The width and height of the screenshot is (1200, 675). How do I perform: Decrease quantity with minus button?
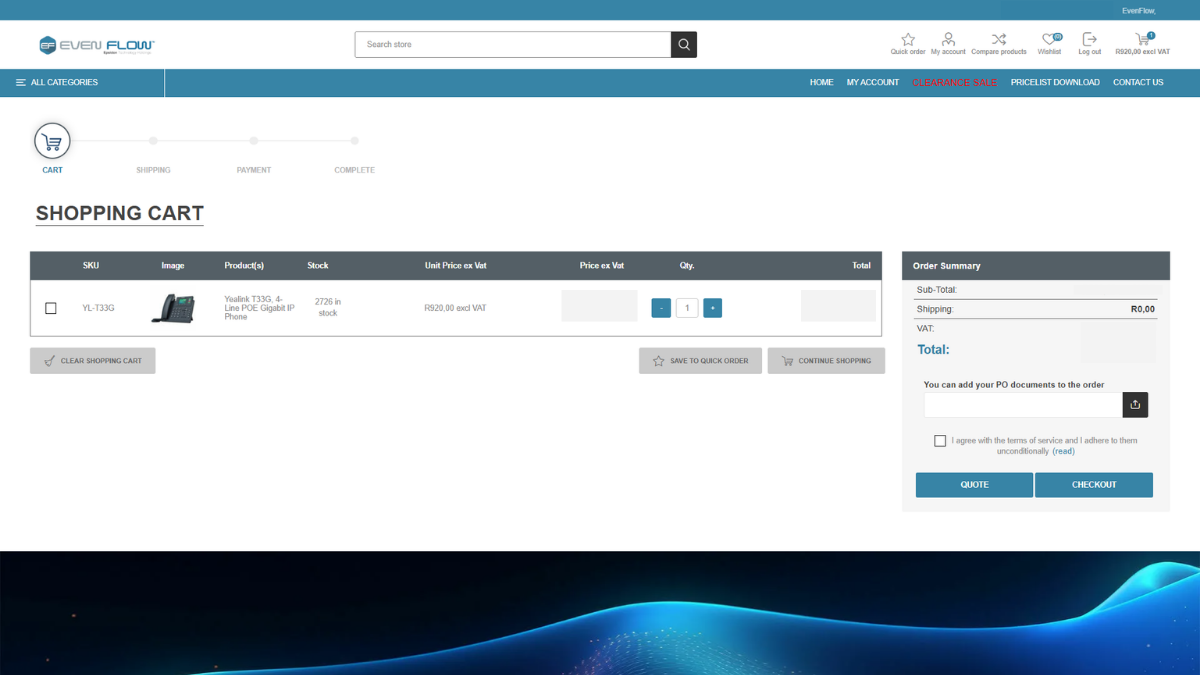pyautogui.click(x=661, y=308)
